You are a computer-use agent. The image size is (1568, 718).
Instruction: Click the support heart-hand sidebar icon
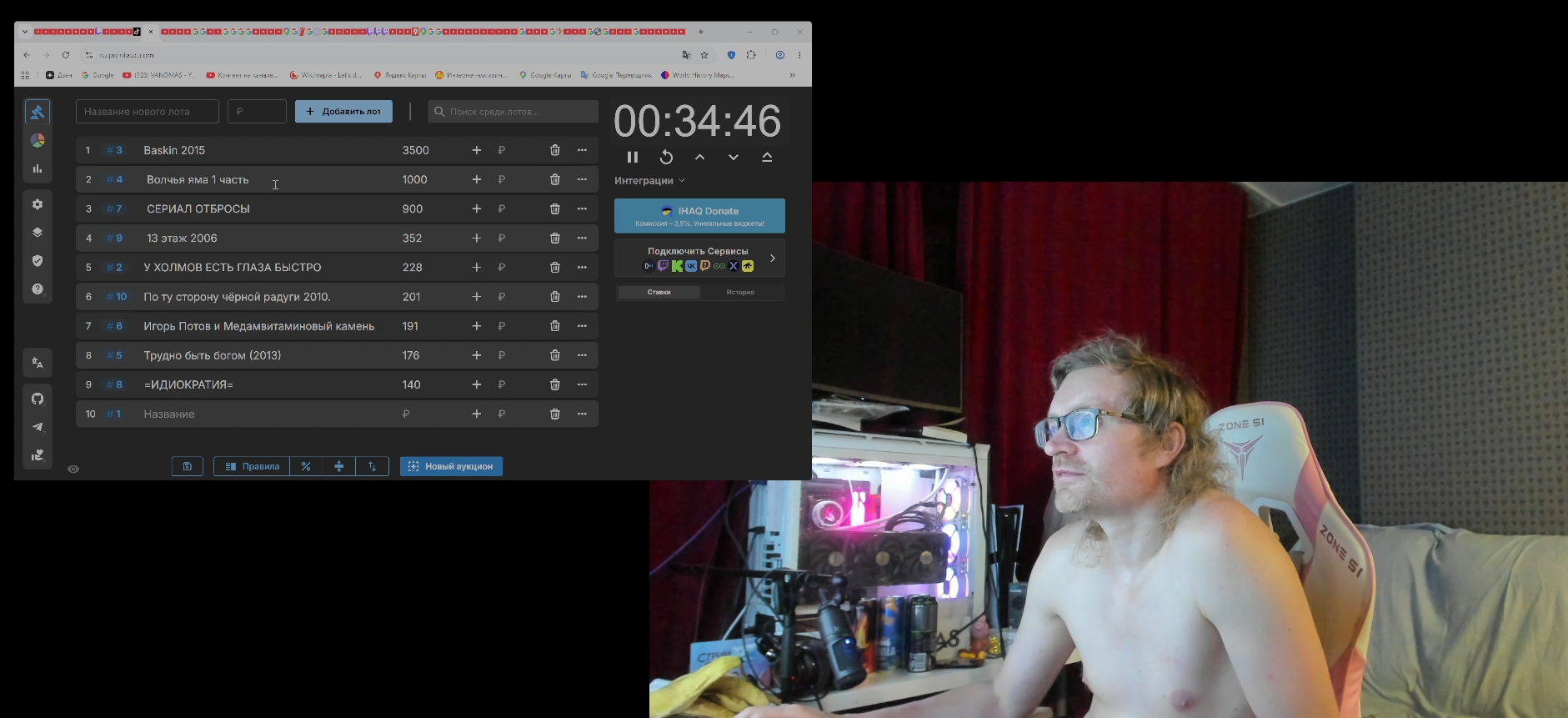click(x=38, y=455)
